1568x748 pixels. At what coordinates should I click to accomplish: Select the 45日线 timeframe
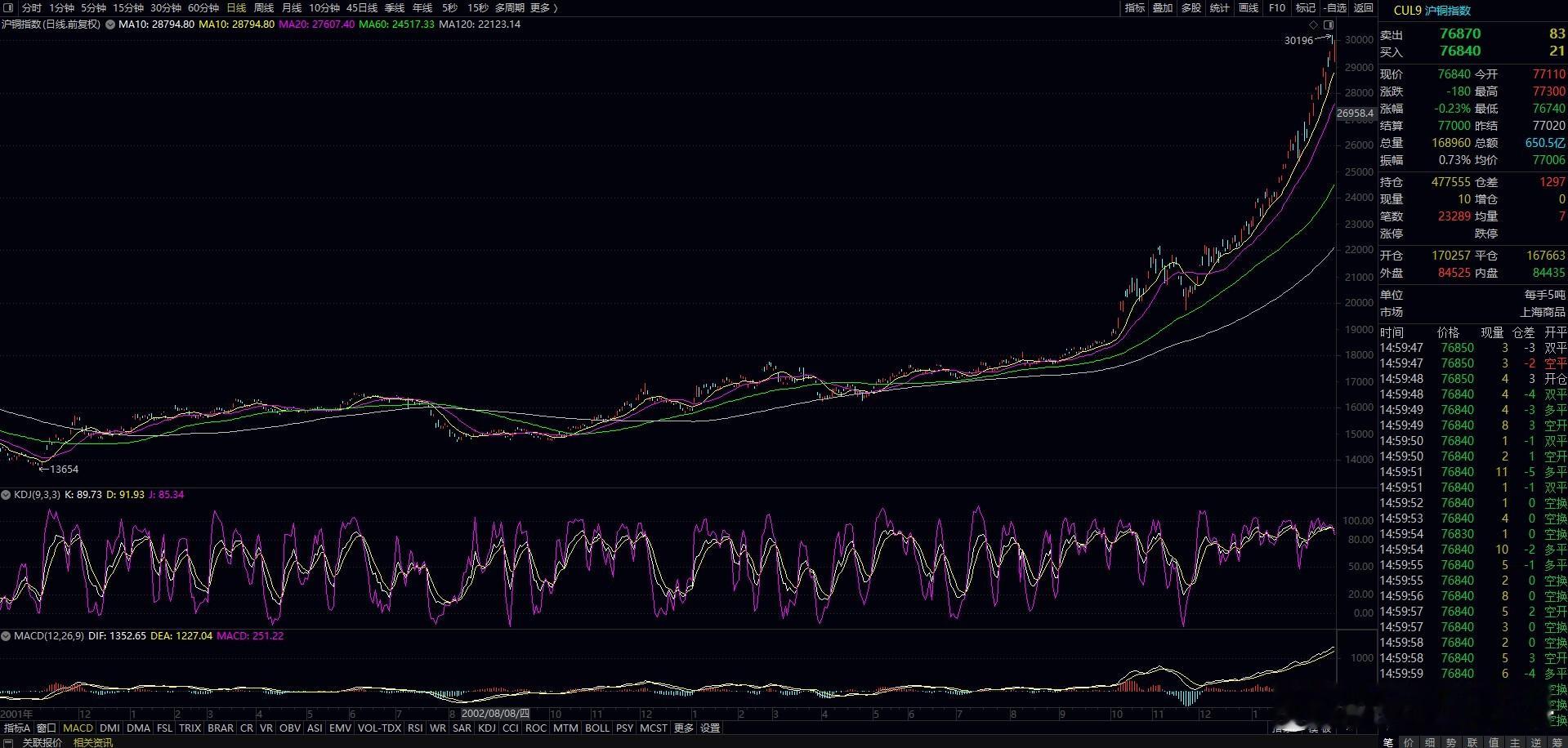point(362,7)
